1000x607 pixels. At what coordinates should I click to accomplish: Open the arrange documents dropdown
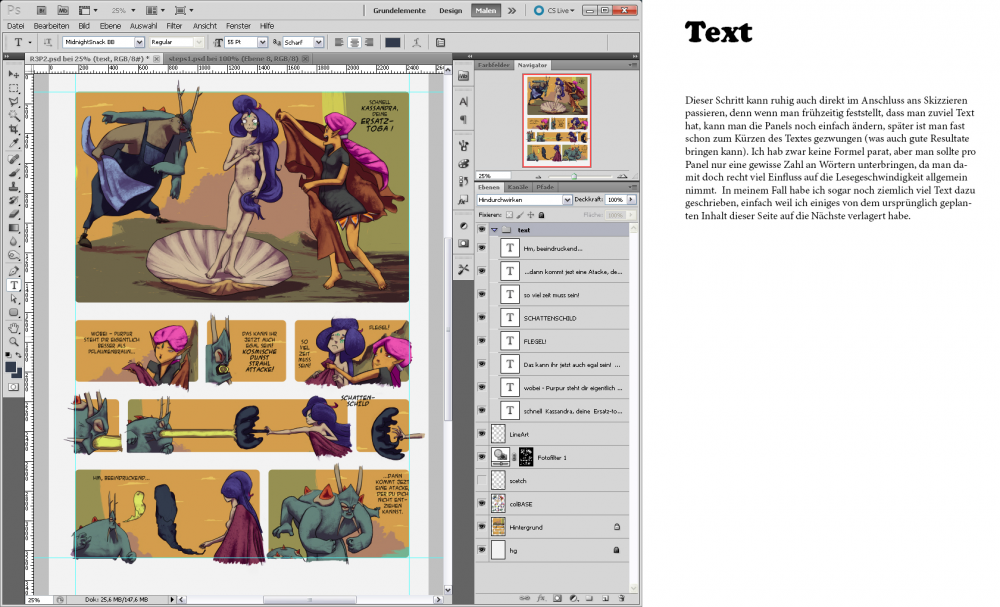click(155, 10)
